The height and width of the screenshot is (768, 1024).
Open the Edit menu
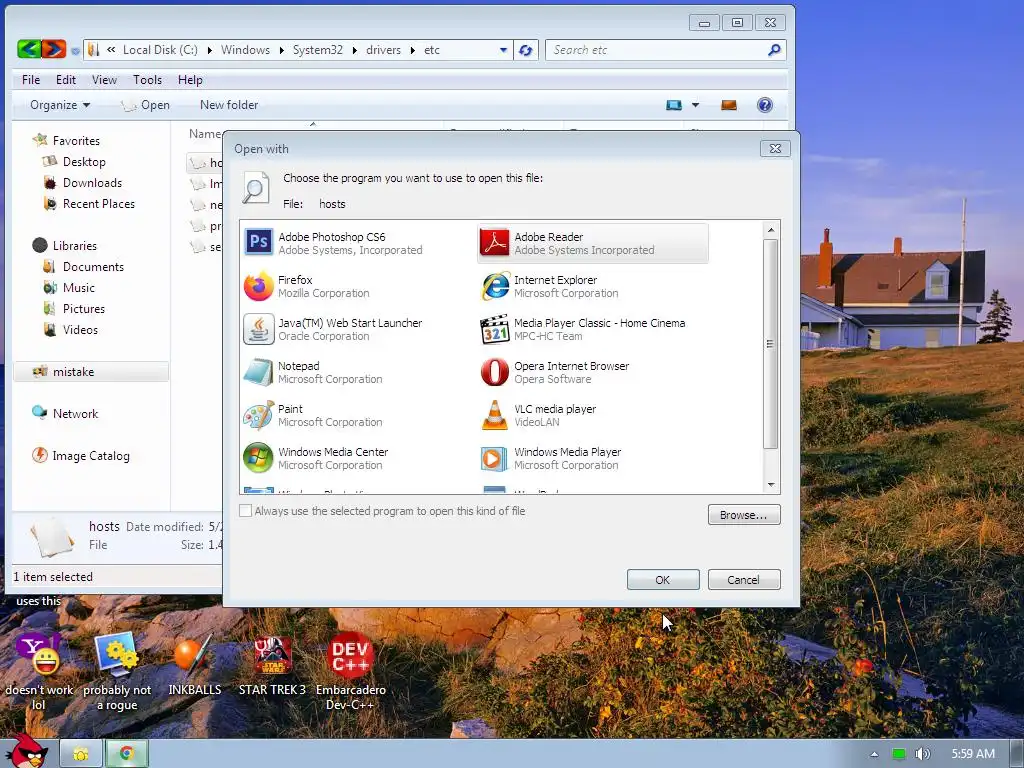[x=66, y=80]
